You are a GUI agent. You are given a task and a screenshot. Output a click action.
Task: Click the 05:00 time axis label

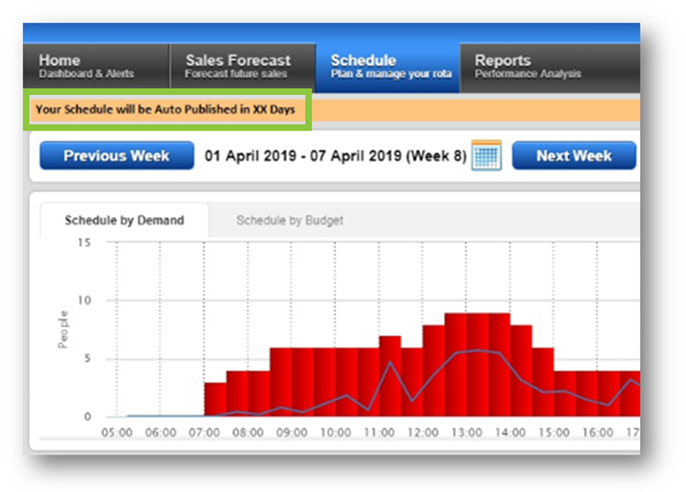(x=118, y=433)
